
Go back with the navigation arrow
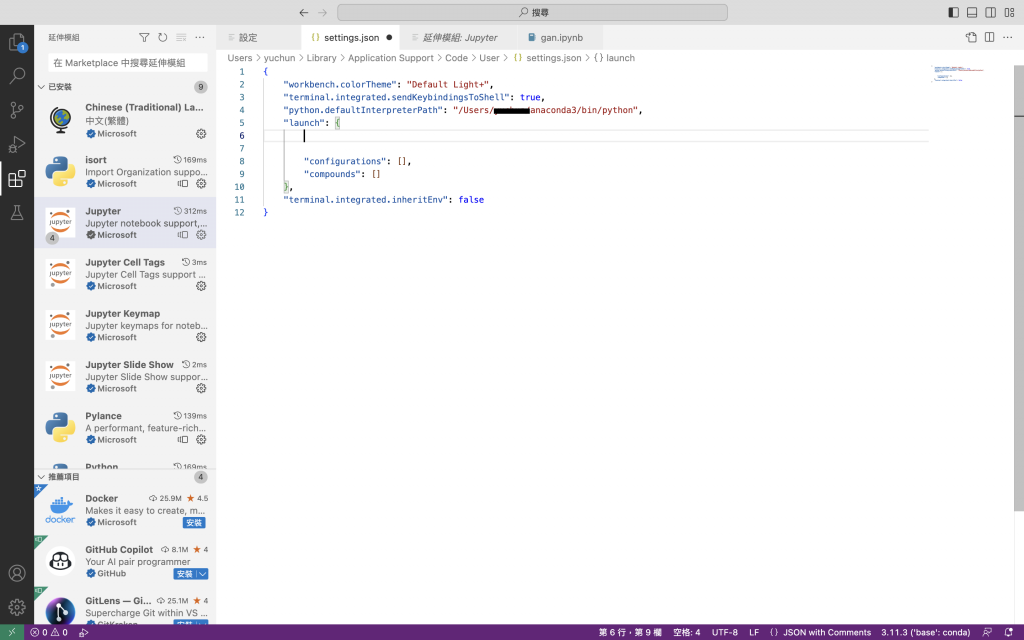point(304,12)
